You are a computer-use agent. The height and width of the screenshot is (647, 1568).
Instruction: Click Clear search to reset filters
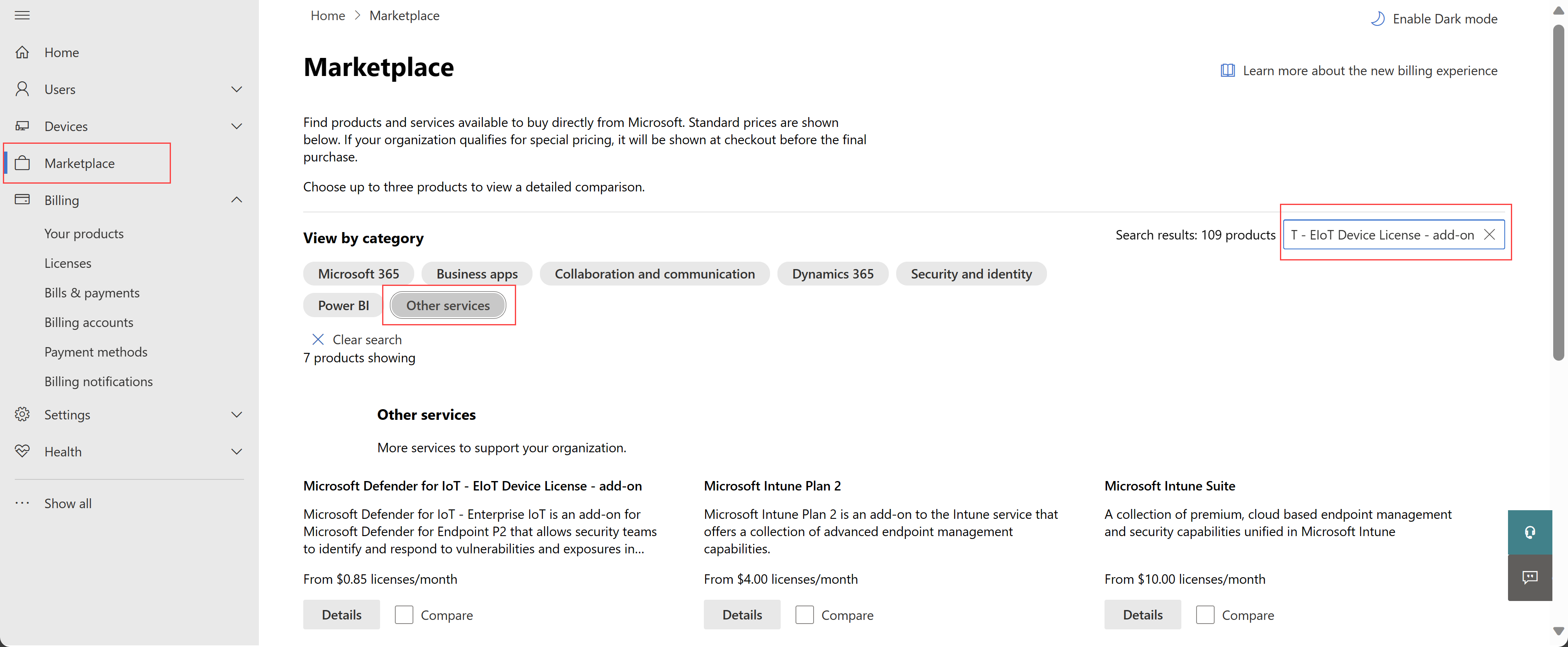click(357, 339)
